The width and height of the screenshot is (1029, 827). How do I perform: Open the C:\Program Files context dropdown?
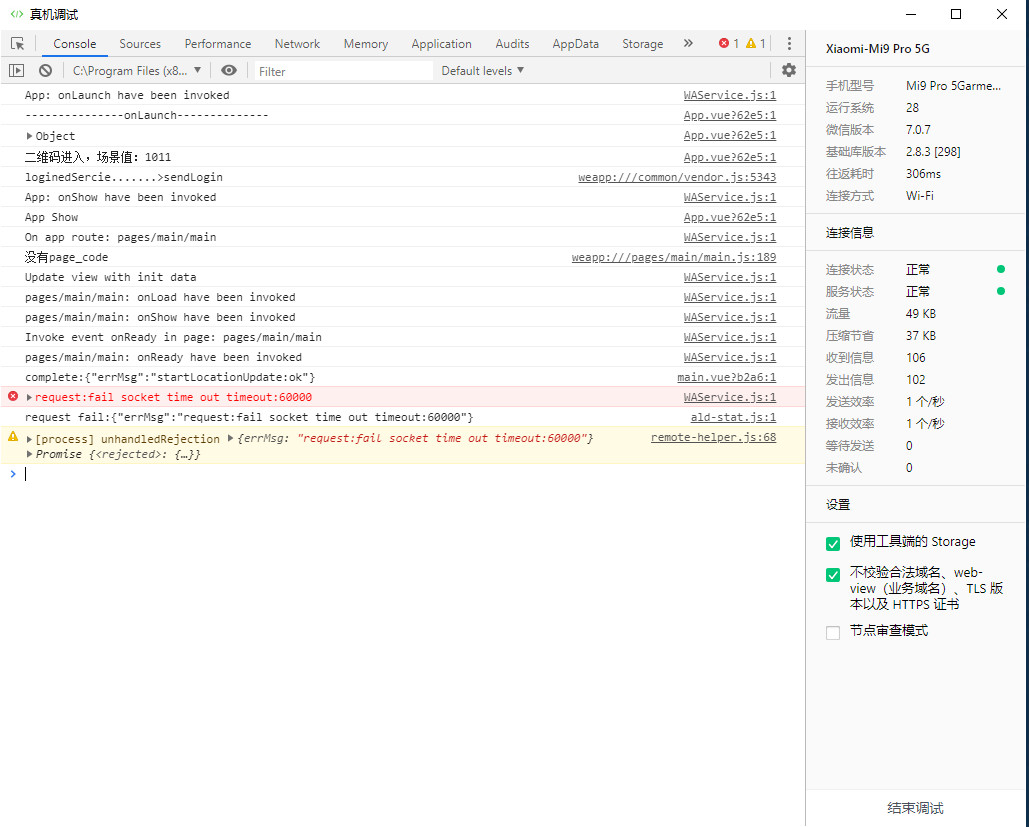[137, 71]
